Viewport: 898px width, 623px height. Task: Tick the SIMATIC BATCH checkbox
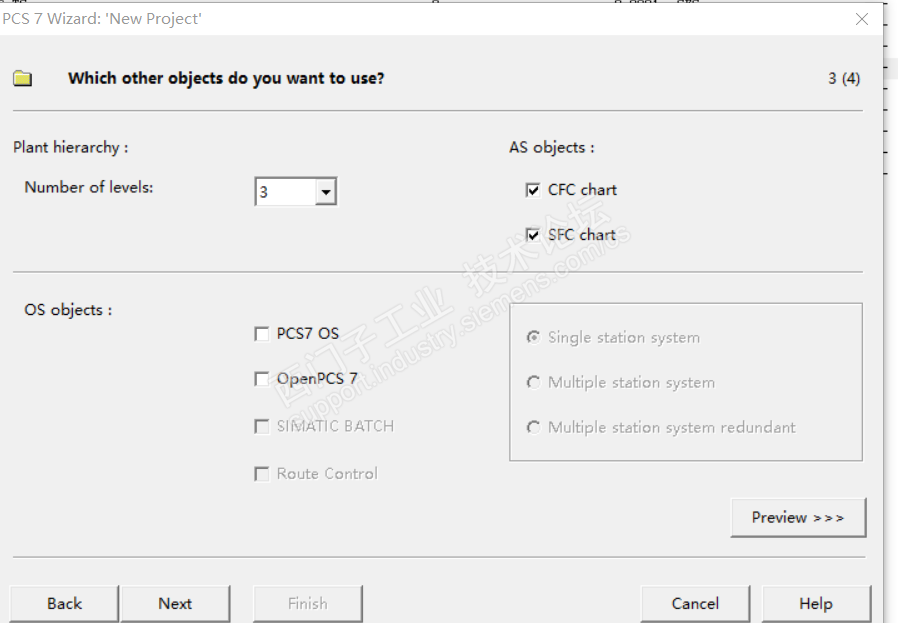tap(262, 426)
